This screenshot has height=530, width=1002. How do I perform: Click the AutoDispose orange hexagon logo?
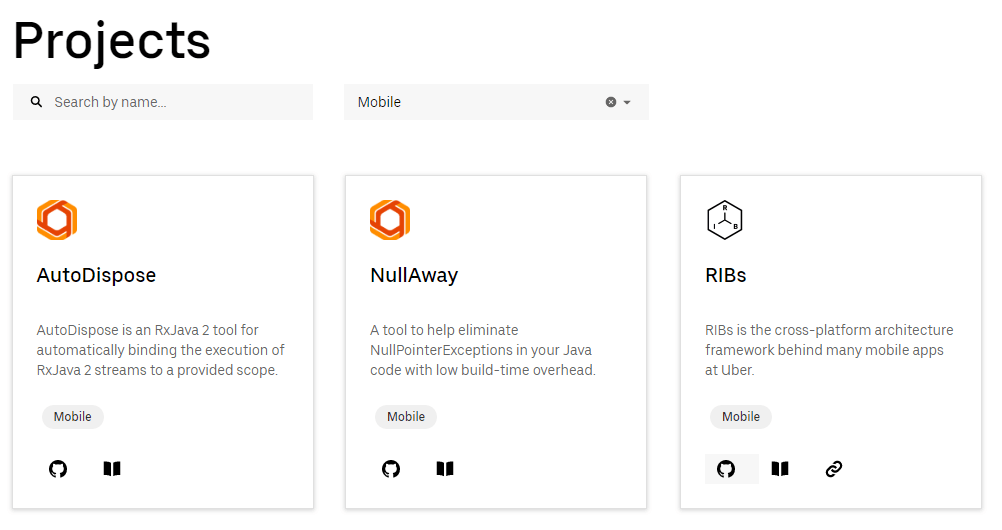[x=57, y=220]
